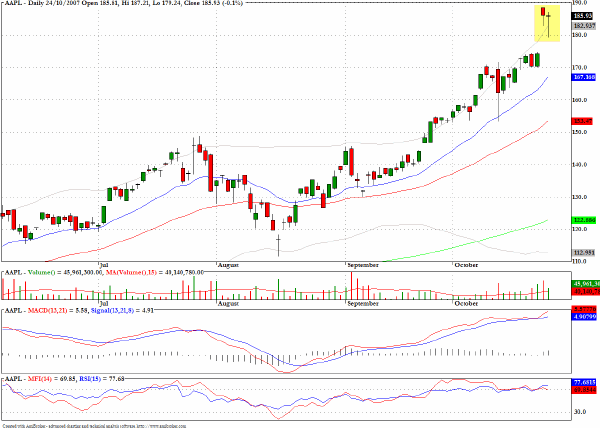Click the blue 167.310 moving average label
600x428 pixels.
point(584,77)
